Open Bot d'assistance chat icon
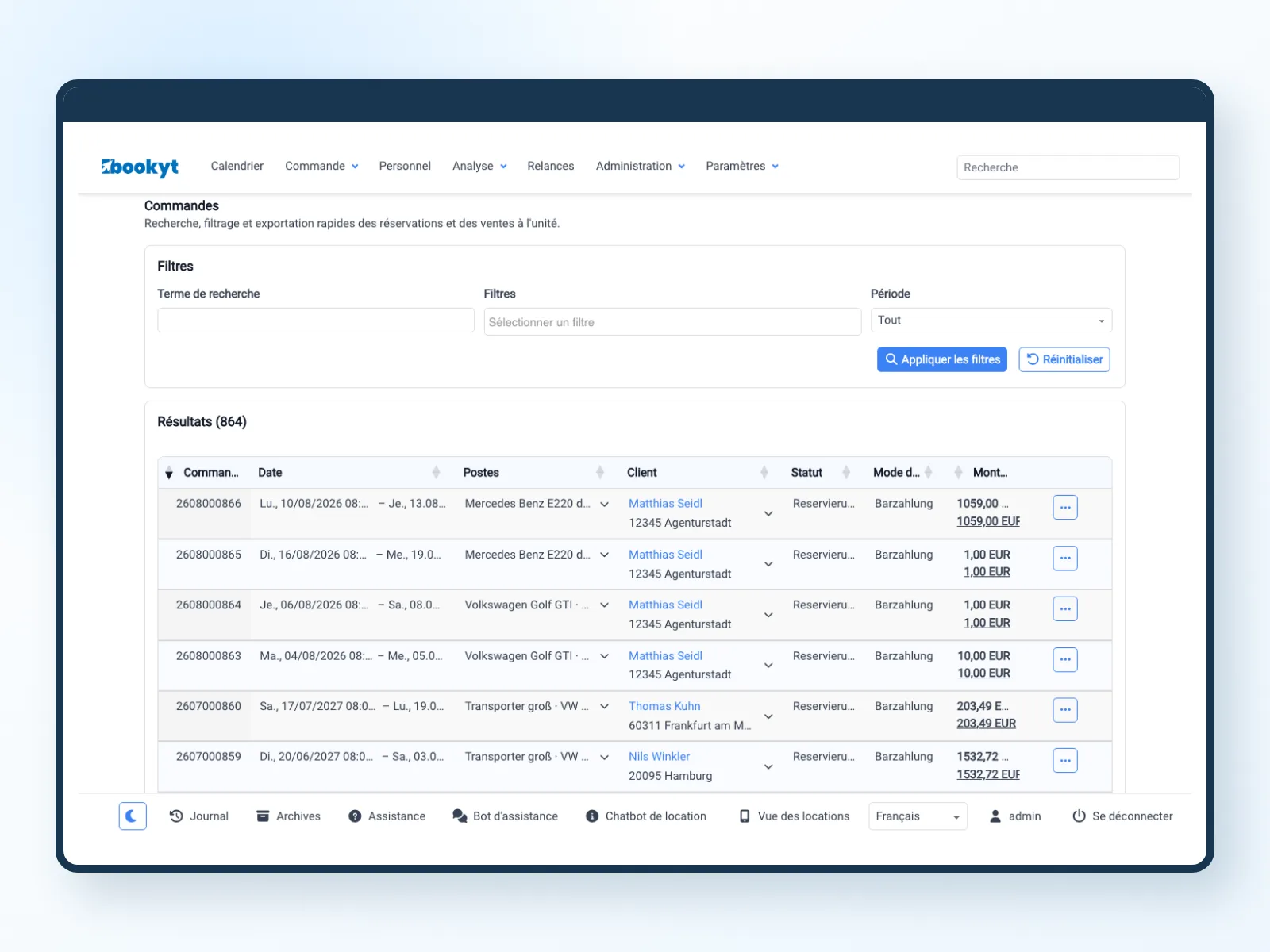This screenshot has width=1270, height=952. (460, 816)
